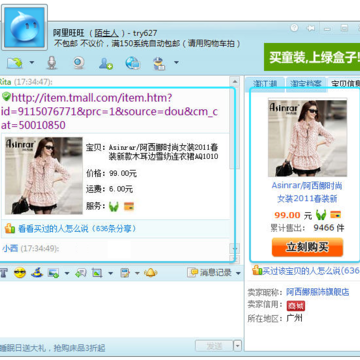Screen dimensions: 360x360
Task: Open the send options dropdown beside 发送
Action: tap(237, 346)
